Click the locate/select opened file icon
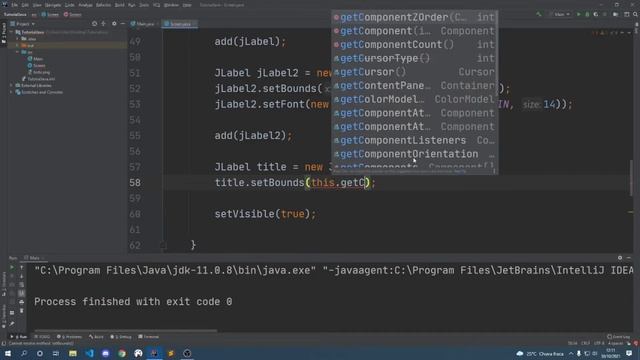This screenshot has width=640, height=360. [x=94, y=24]
